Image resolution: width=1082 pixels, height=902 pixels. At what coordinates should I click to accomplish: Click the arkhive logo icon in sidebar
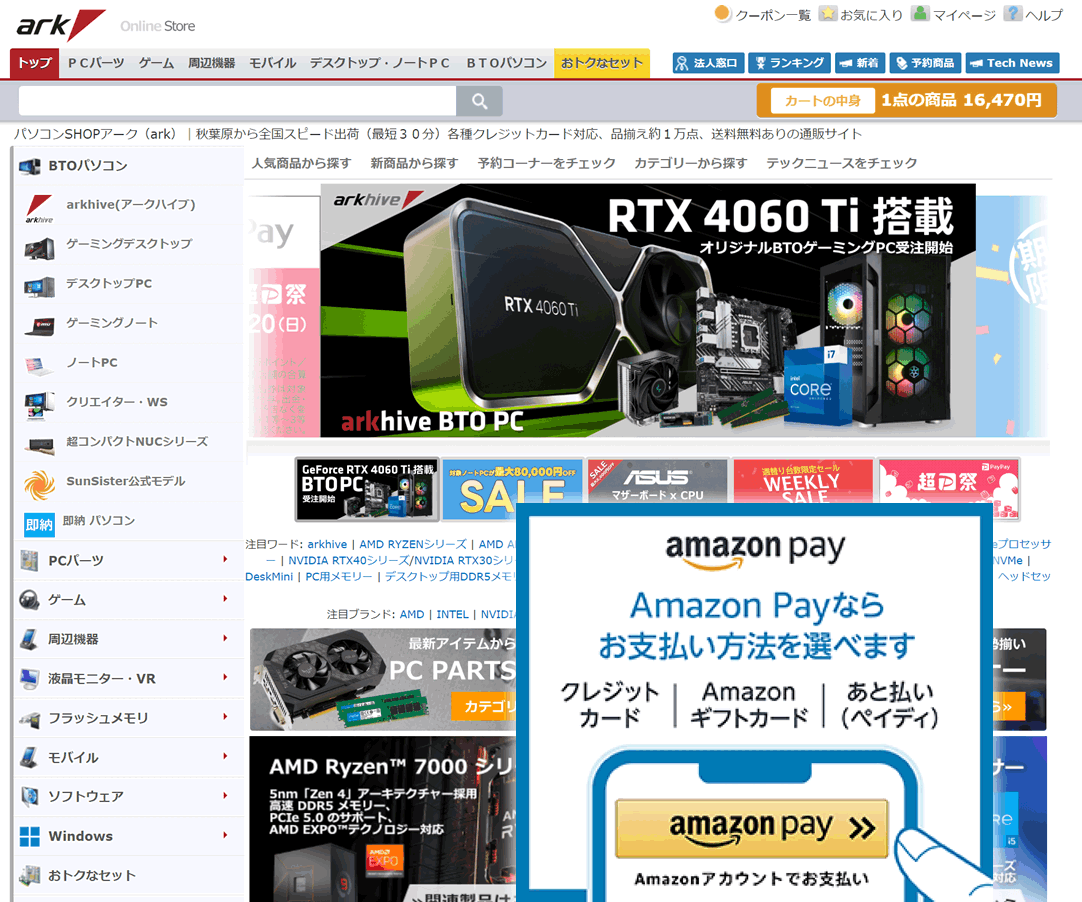[39, 208]
